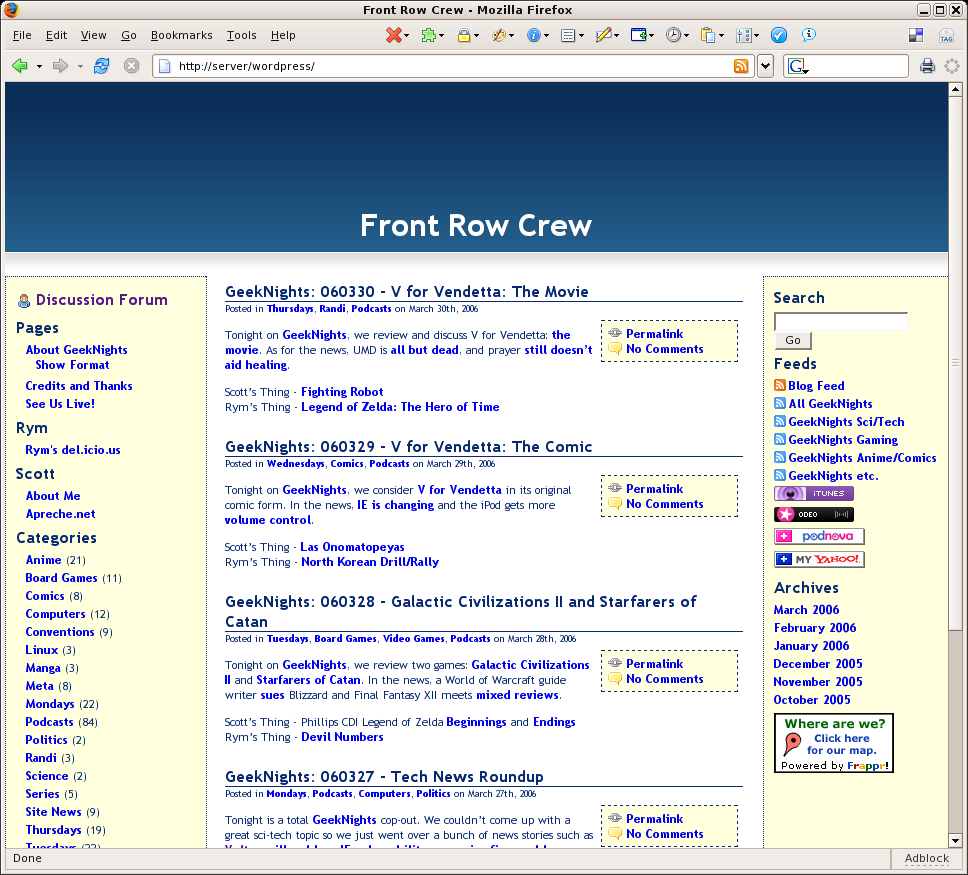This screenshot has height=875, width=968.
Task: Click the blue checkmark toolbar icon
Action: point(779,35)
